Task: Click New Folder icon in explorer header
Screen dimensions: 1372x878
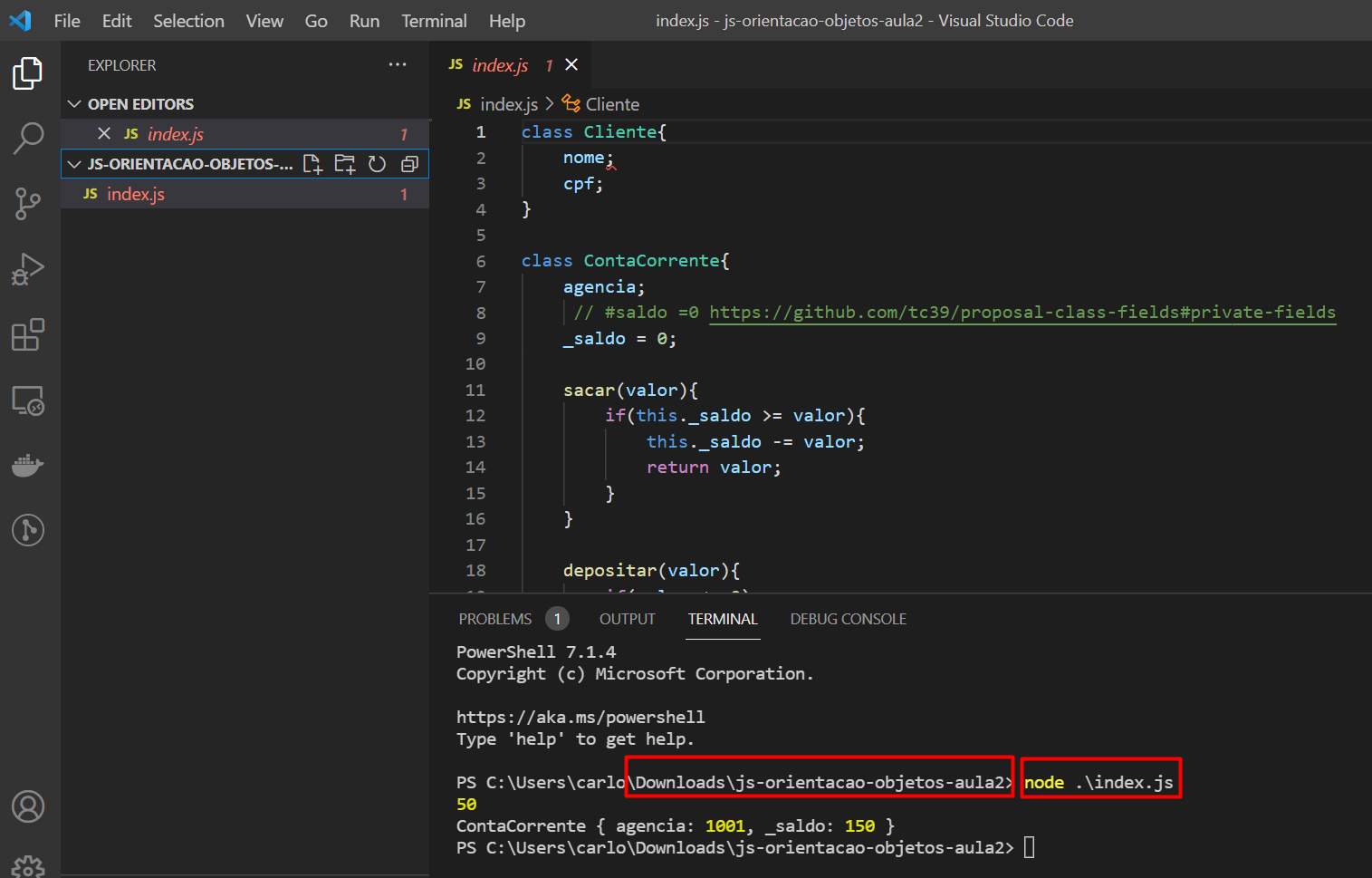Action: click(x=345, y=164)
